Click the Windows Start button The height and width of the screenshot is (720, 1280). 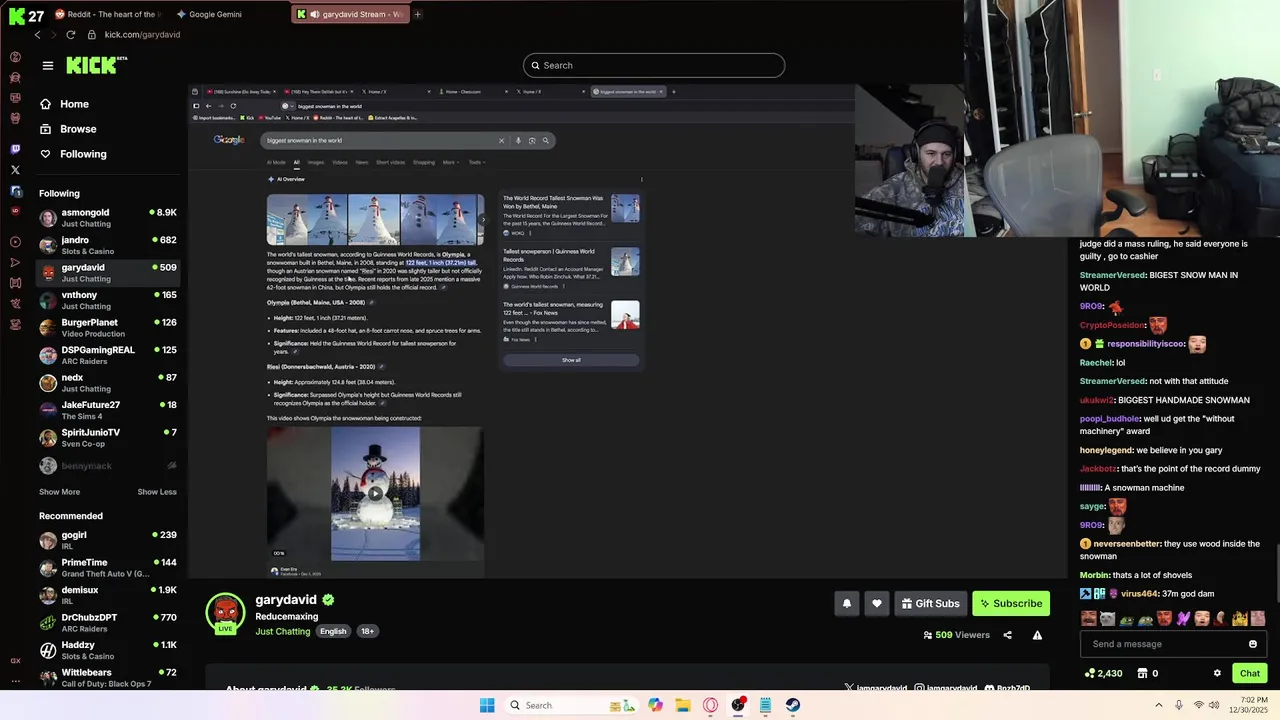pos(487,705)
